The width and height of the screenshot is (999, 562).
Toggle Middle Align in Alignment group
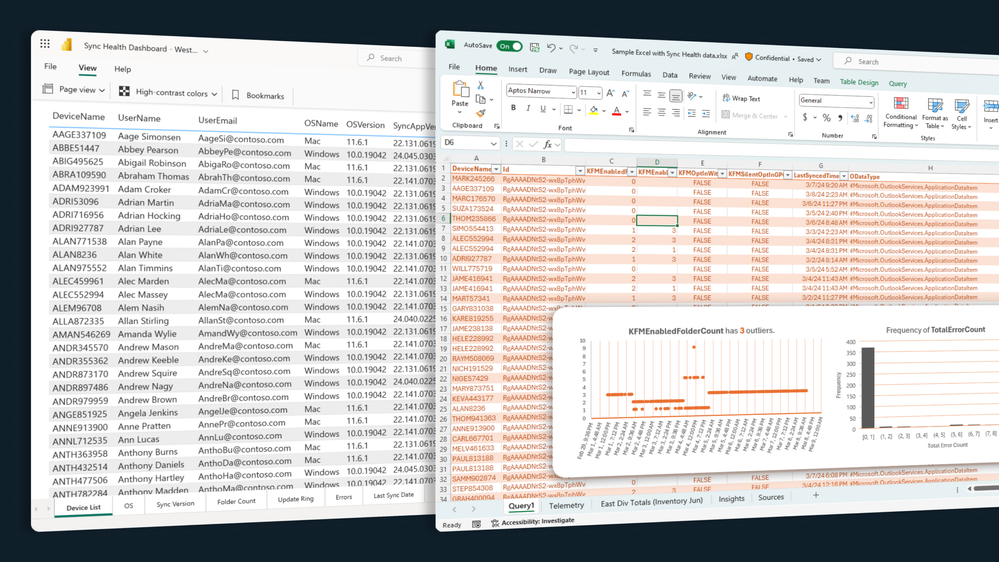pos(661,95)
